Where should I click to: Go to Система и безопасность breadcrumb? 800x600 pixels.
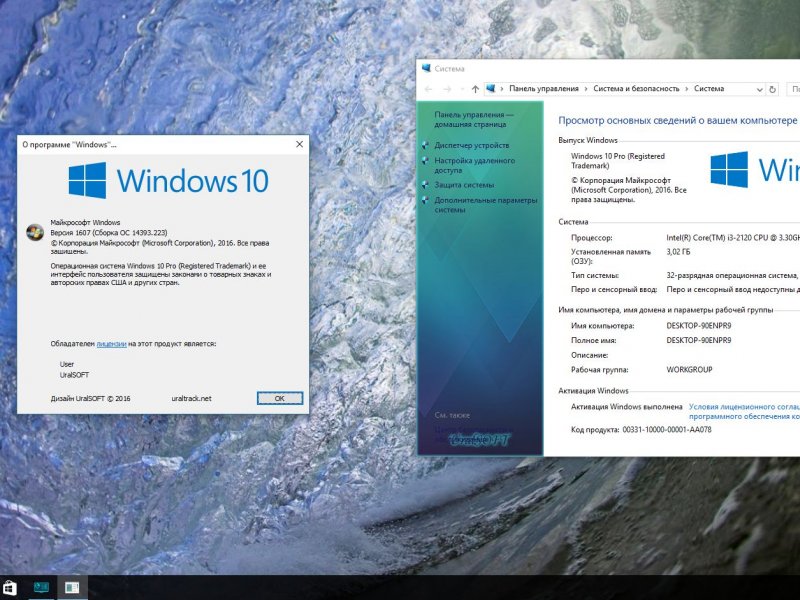[x=636, y=89]
